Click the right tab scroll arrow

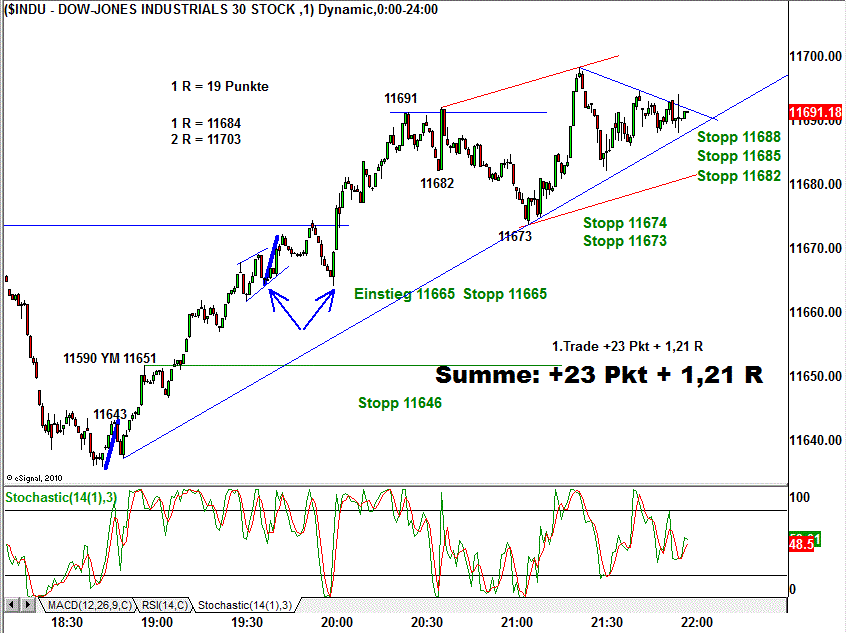tap(26, 605)
